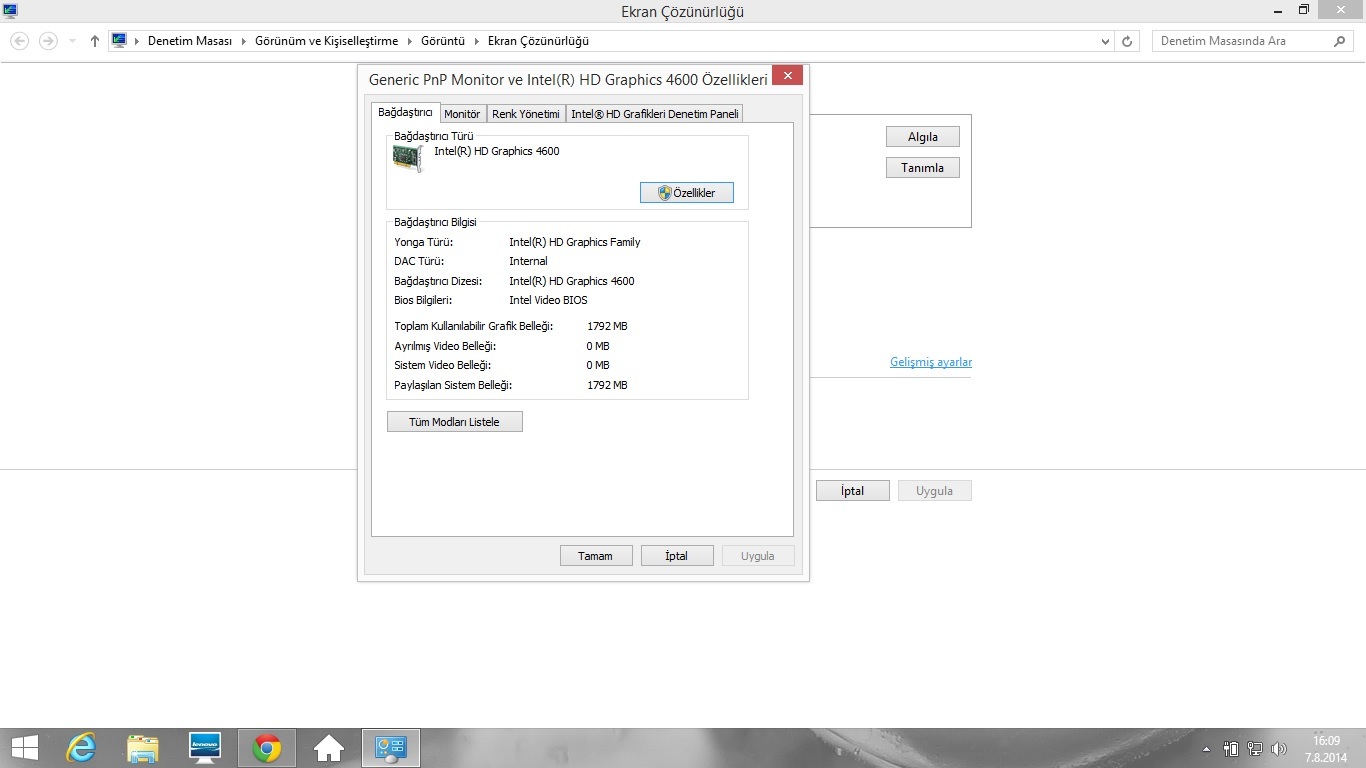This screenshot has height=768, width=1366.
Task: Click the search magnifier icon
Action: tap(1340, 41)
